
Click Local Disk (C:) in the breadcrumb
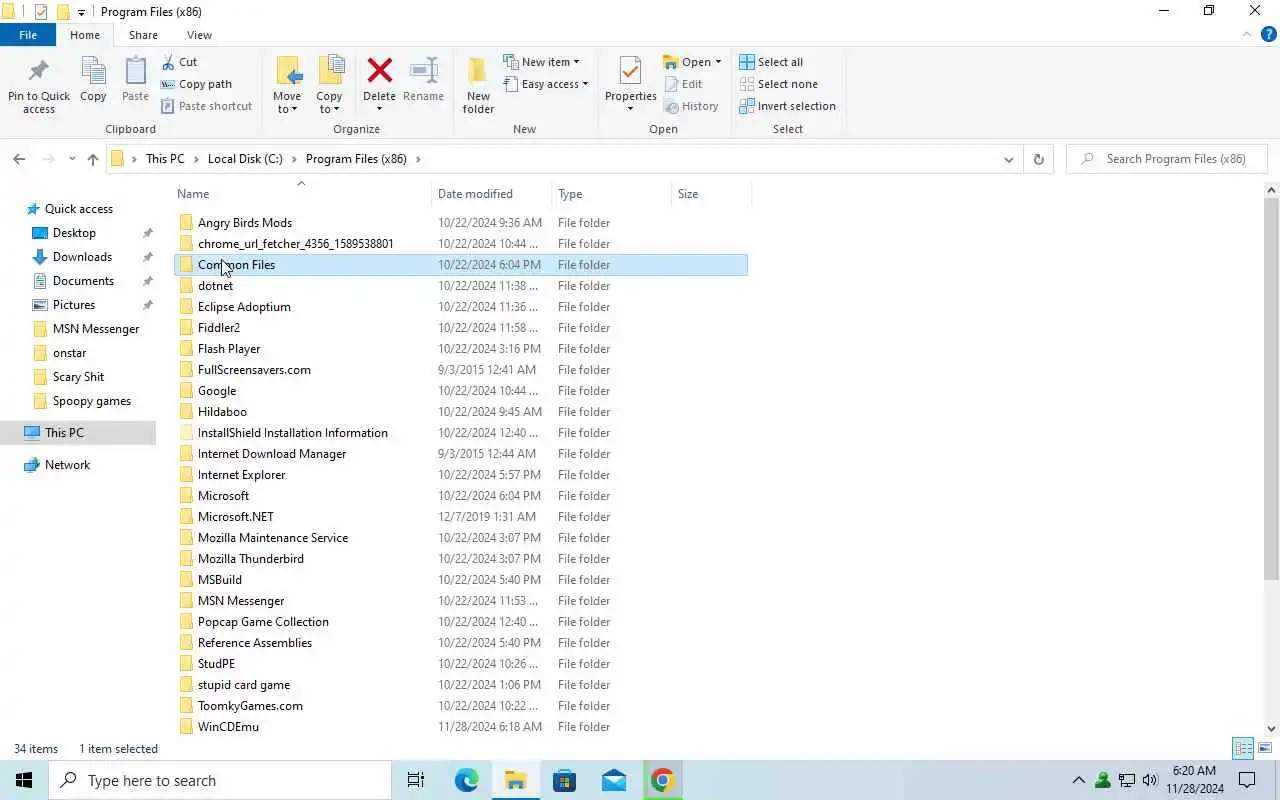tap(245, 159)
